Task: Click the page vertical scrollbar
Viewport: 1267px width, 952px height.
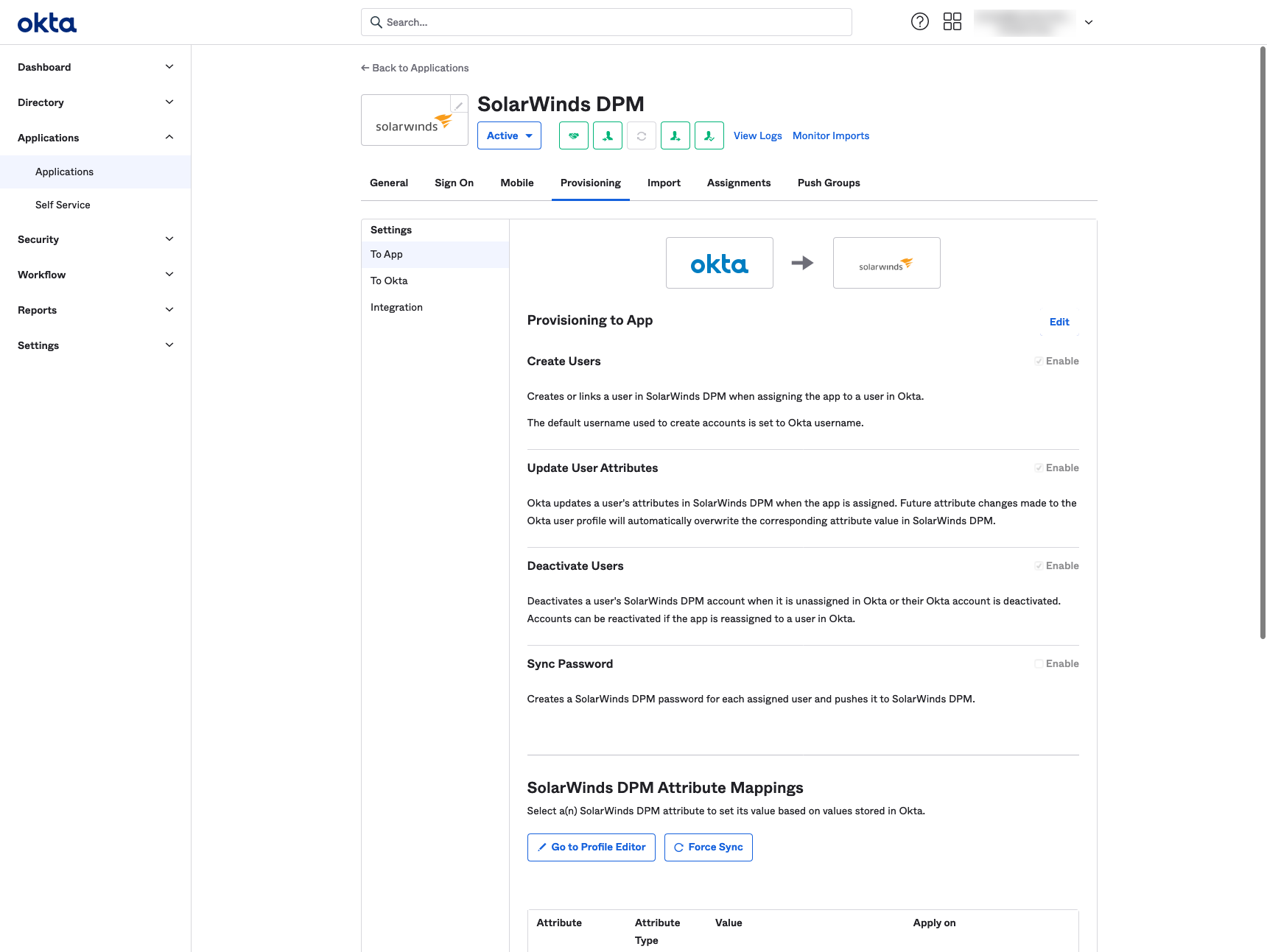Action: coord(1263,342)
